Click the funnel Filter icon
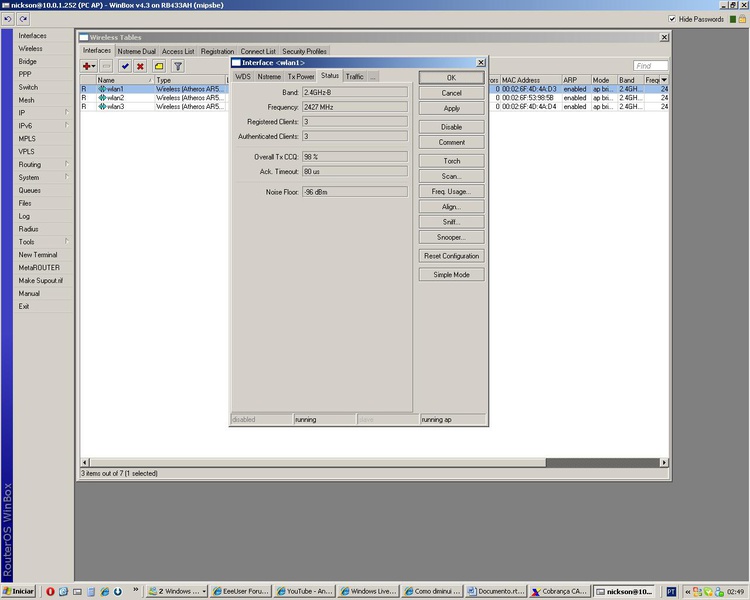This screenshot has height=600, width=750. click(178, 66)
